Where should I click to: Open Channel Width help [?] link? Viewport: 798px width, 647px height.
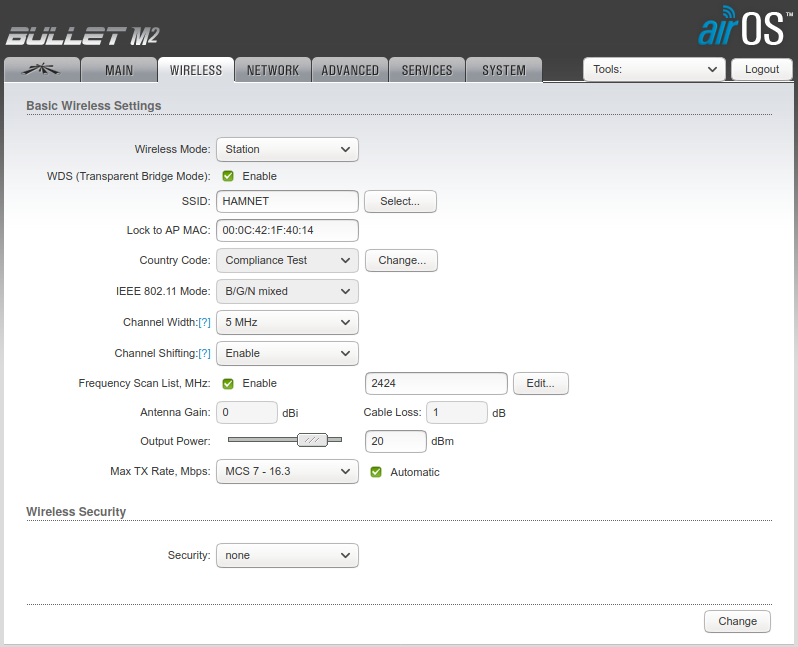pyautogui.click(x=204, y=323)
